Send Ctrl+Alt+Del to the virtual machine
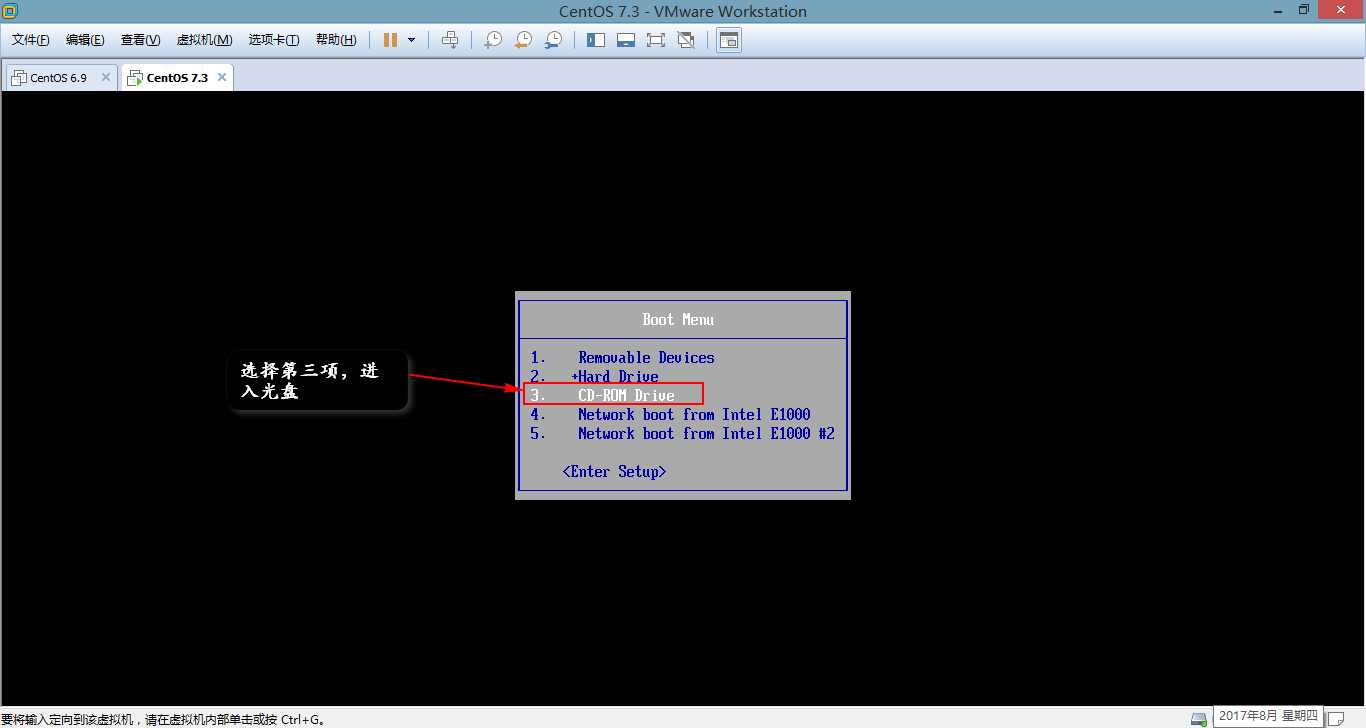Viewport: 1366px width, 728px height. coord(450,40)
